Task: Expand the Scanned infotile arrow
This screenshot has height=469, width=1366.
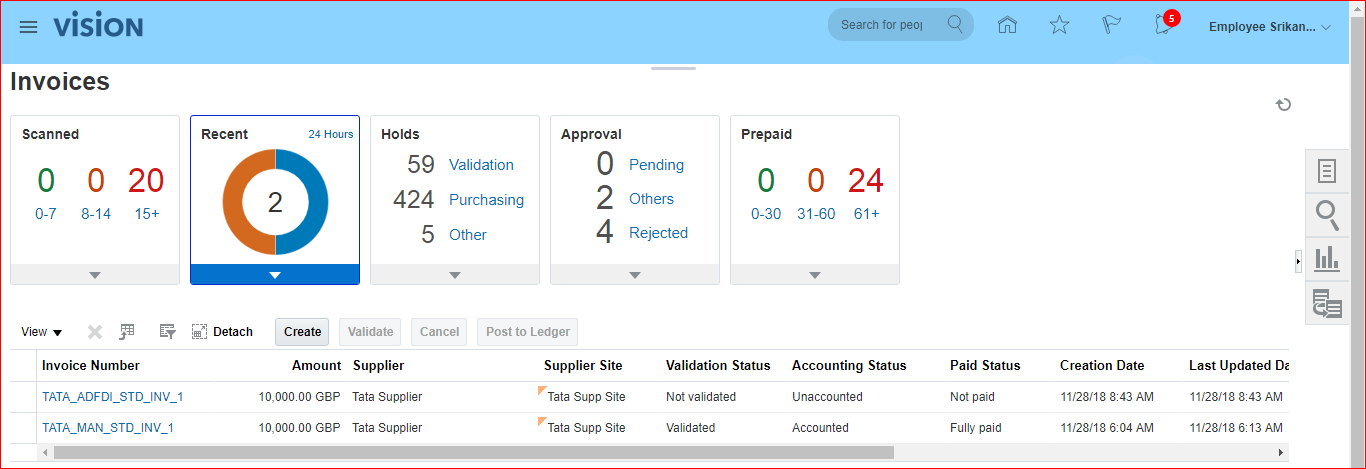Action: click(x=95, y=275)
